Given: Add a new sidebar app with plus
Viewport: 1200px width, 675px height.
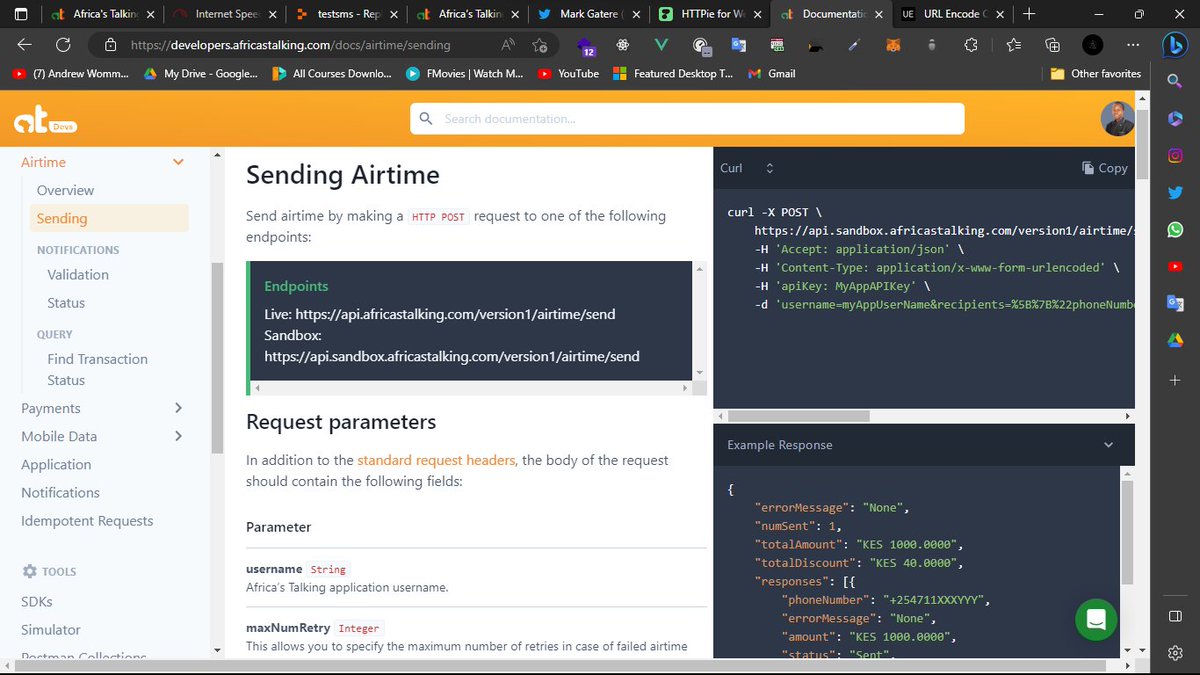Looking at the screenshot, I should pyautogui.click(x=1175, y=380).
